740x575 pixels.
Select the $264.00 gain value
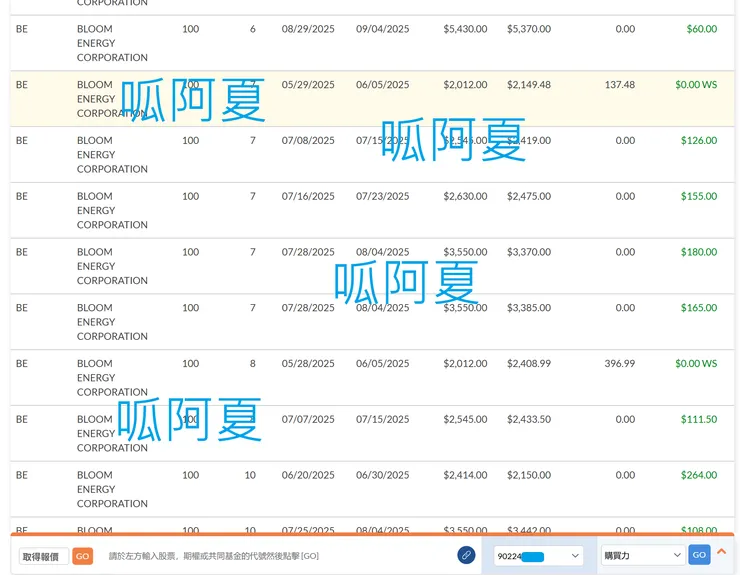[x=699, y=474]
